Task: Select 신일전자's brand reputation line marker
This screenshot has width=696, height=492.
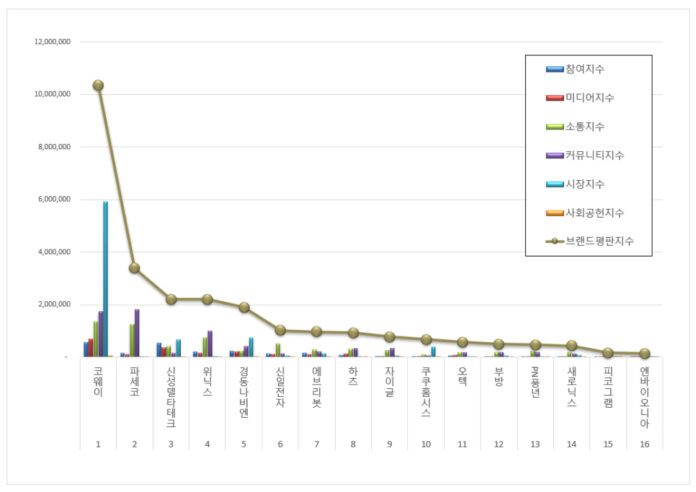Action: tap(280, 330)
